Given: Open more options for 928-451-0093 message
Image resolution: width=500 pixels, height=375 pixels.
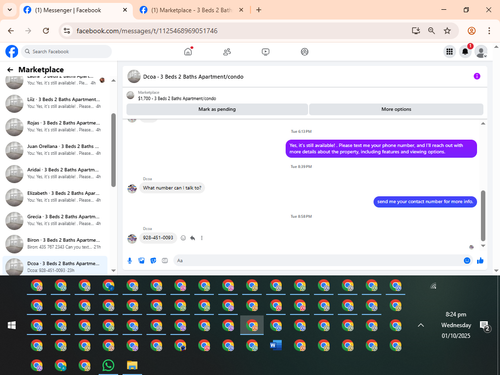Looking at the screenshot, I should 202,238.
